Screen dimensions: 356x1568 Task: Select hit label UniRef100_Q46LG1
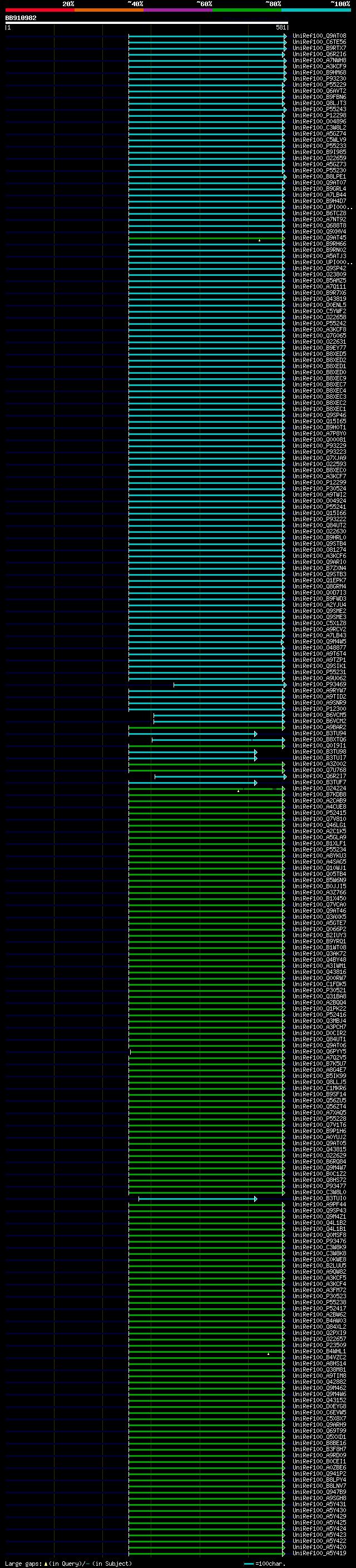(319, 825)
